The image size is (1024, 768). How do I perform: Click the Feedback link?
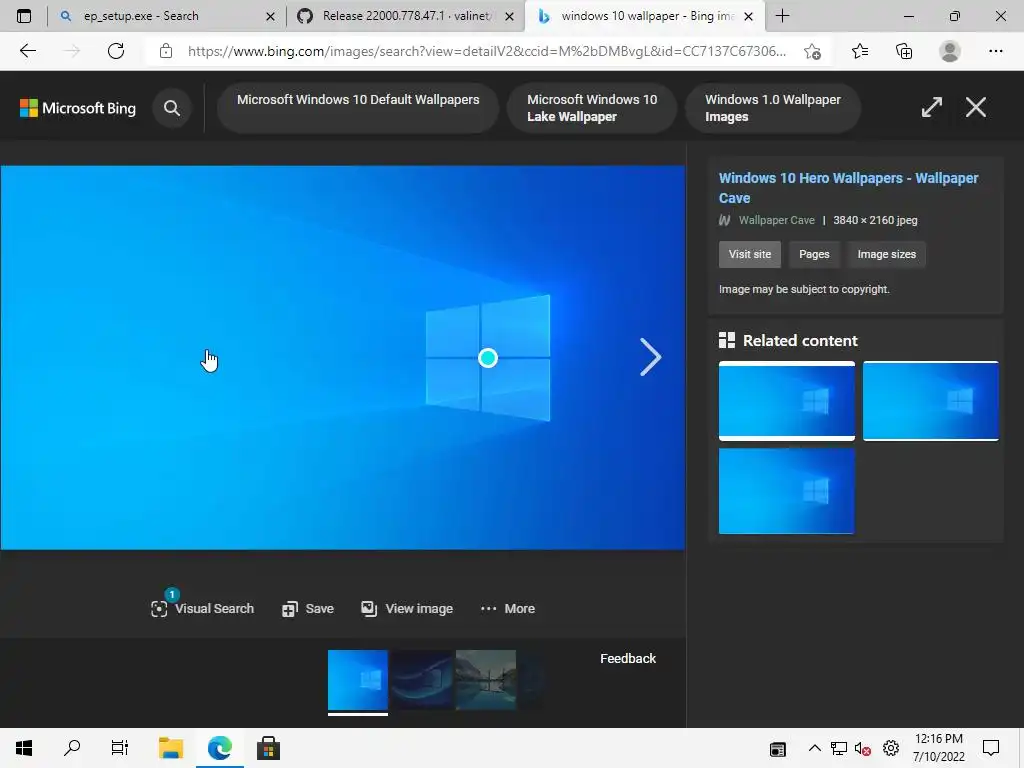(x=628, y=658)
